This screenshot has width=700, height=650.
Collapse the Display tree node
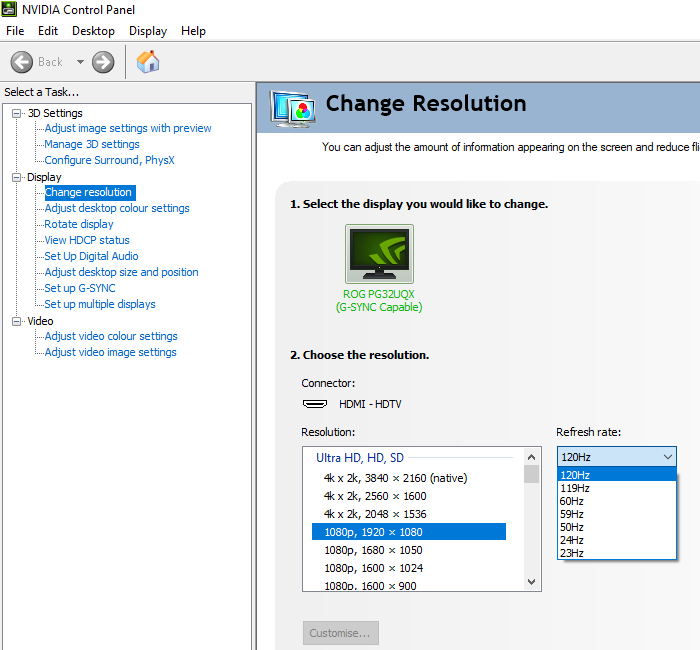17,177
